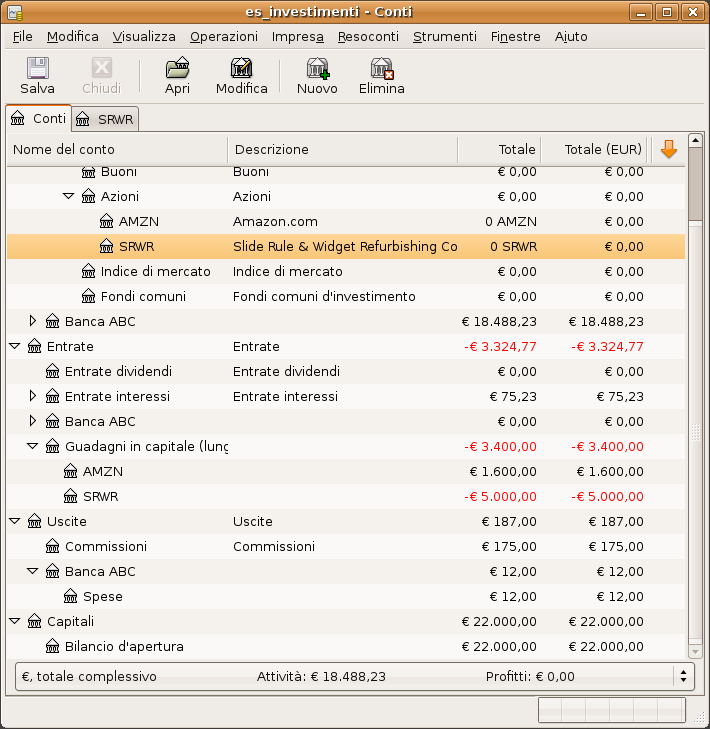Screen dimensions: 710x729
Task: Click 'Profitti: € 0,00' in the summary bar
Action: (530, 676)
